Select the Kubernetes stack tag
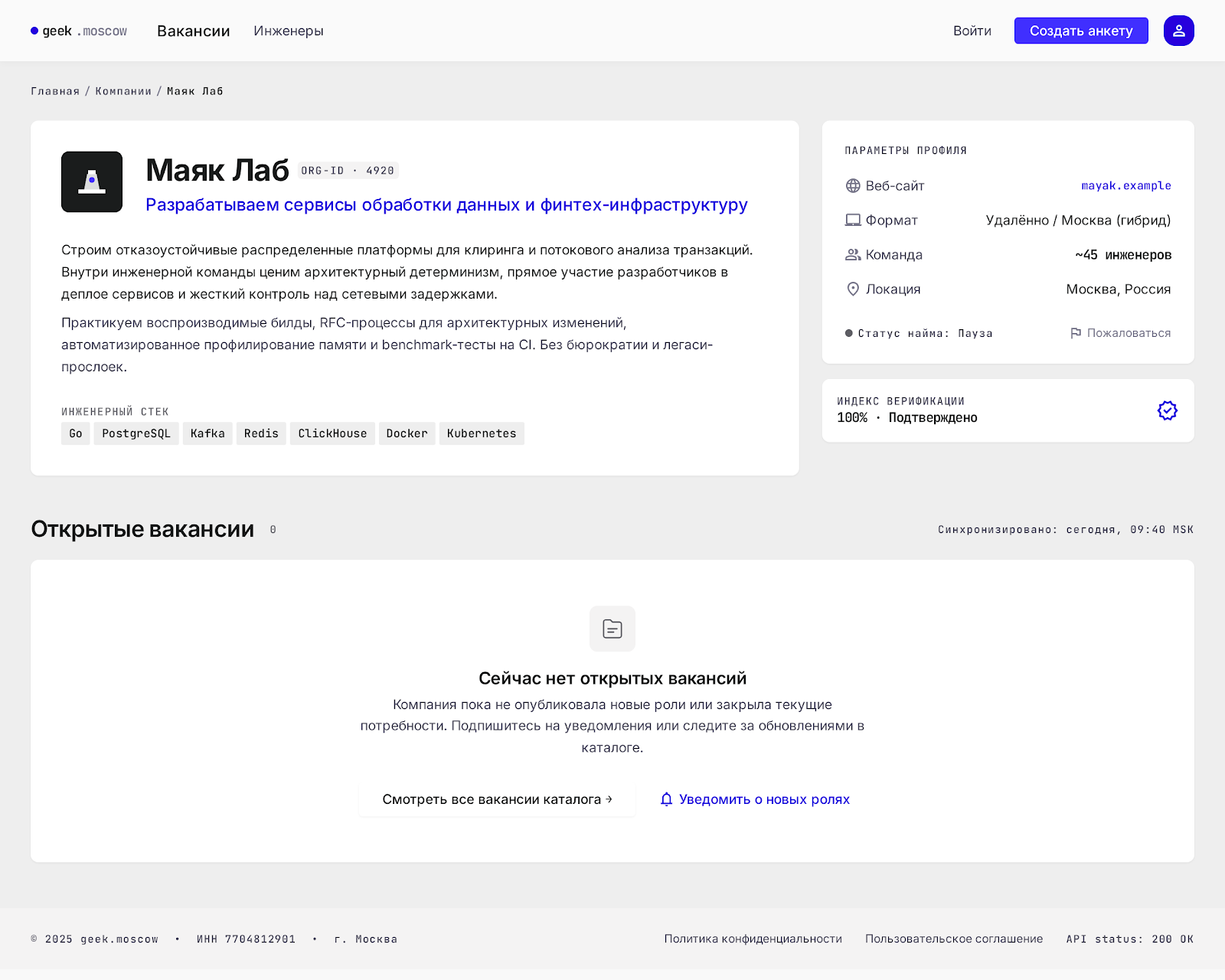Screen dimensions: 1225x980 482,433
